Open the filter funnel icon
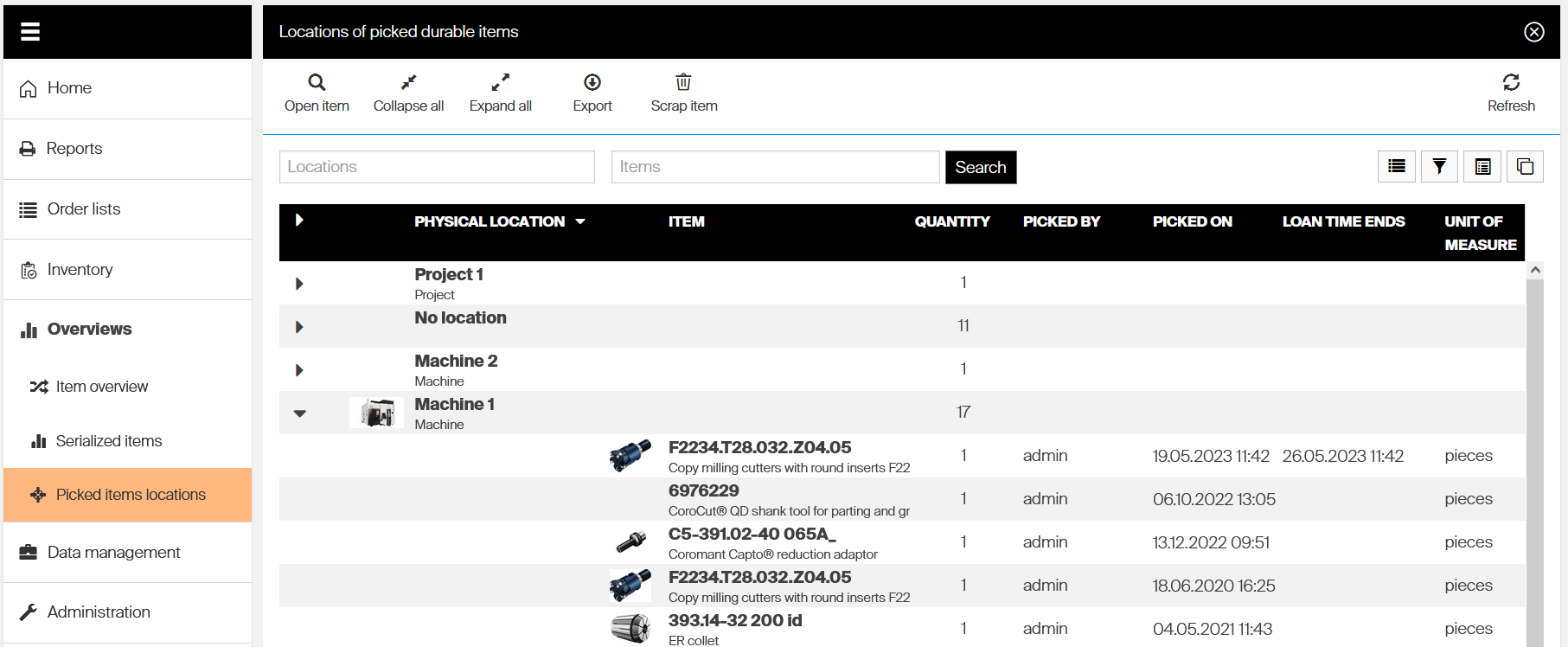Screen dimensions: 1568x647 coord(1439,167)
